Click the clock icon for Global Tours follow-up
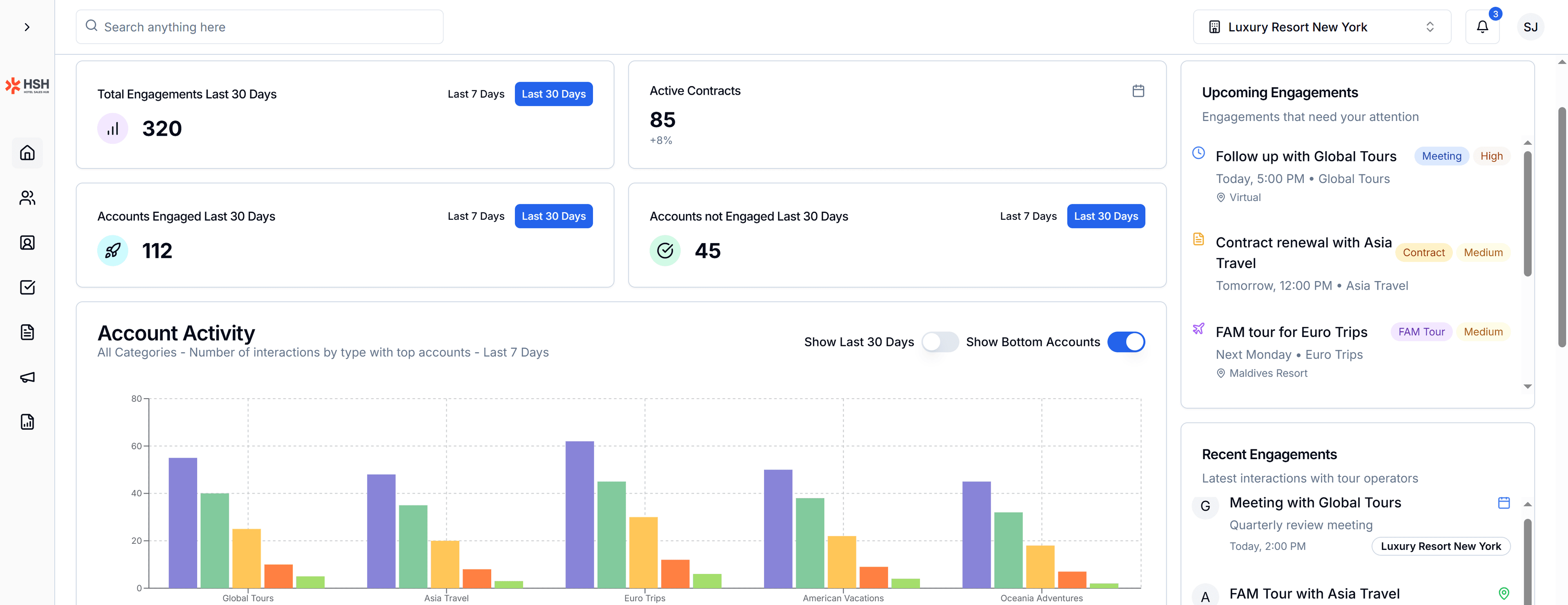This screenshot has height=605, width=1568. (1198, 153)
